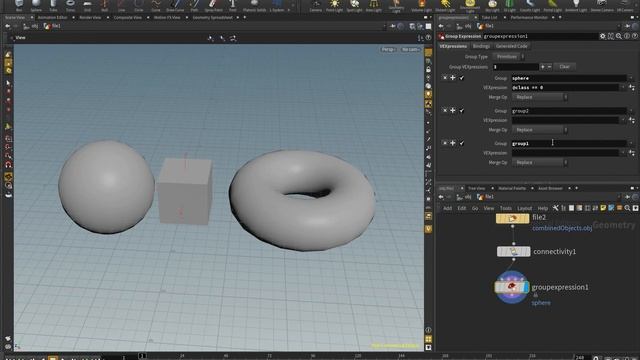Screen dimensions: 640x360
Task: Remove a Group VEXpressions entry with minus
Action: pyautogui.click(x=549, y=67)
